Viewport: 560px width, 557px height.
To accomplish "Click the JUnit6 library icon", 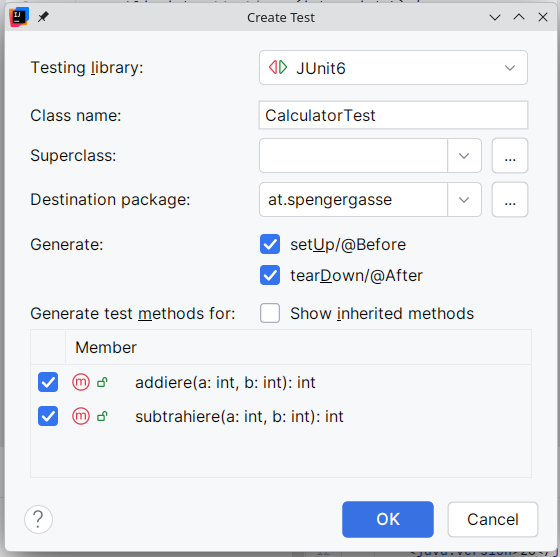I will pyautogui.click(x=278, y=67).
